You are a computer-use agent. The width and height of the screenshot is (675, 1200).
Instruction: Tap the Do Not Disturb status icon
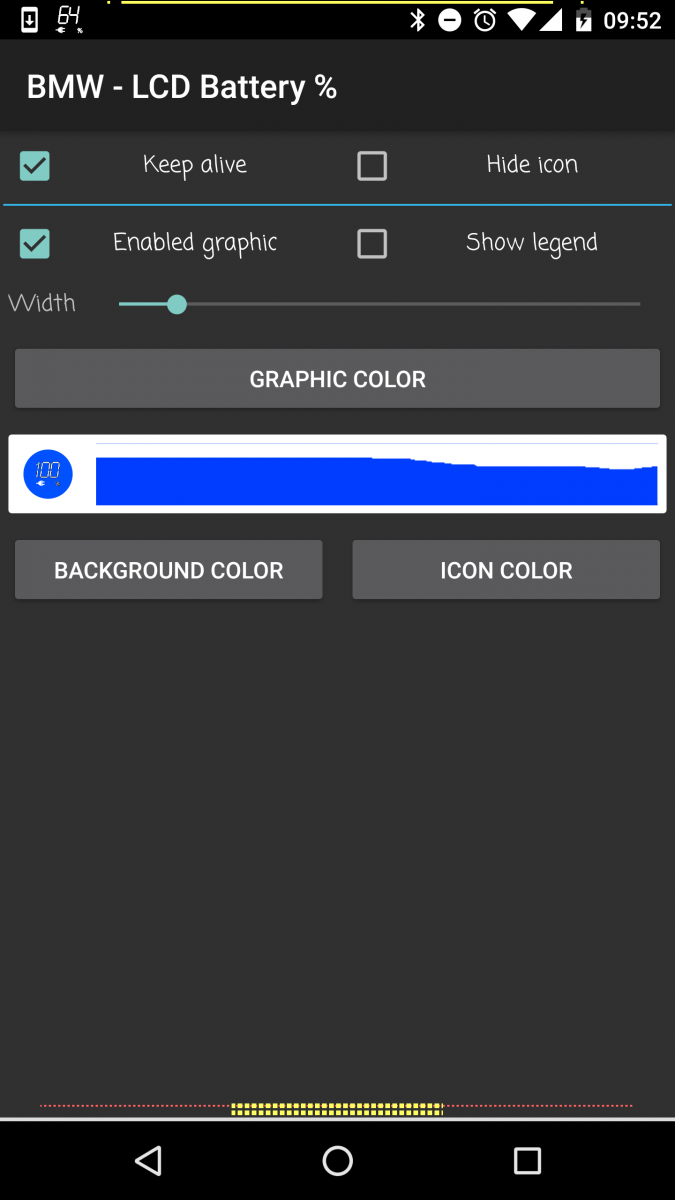(450, 20)
